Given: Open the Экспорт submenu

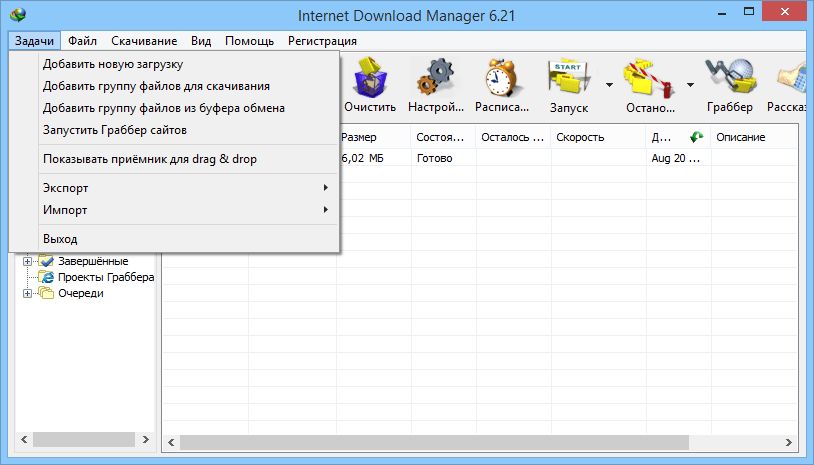Looking at the screenshot, I should (188, 188).
